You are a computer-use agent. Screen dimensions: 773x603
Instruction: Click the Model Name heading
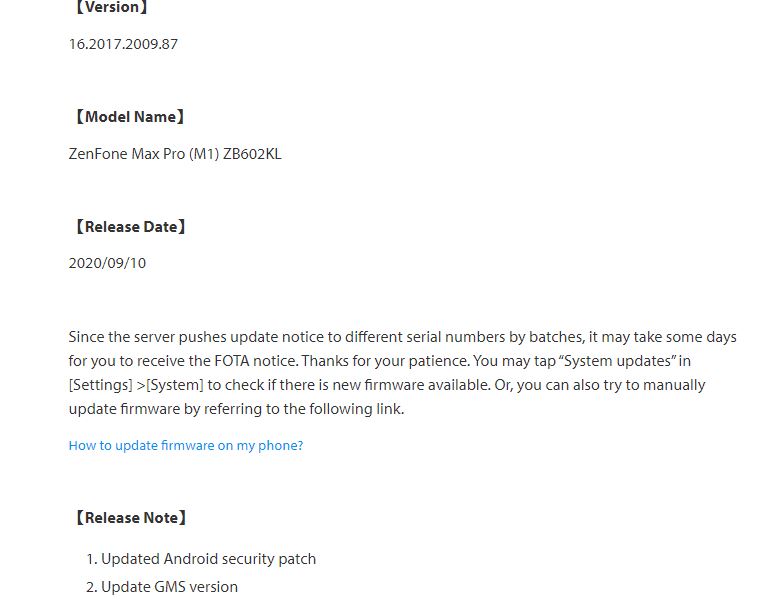click(x=129, y=117)
